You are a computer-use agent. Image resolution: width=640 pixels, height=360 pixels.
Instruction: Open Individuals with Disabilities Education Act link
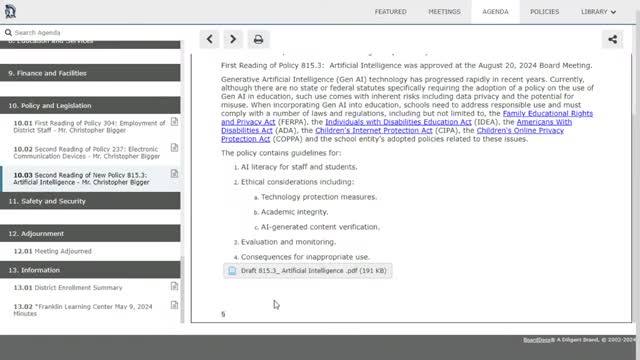pos(398,122)
